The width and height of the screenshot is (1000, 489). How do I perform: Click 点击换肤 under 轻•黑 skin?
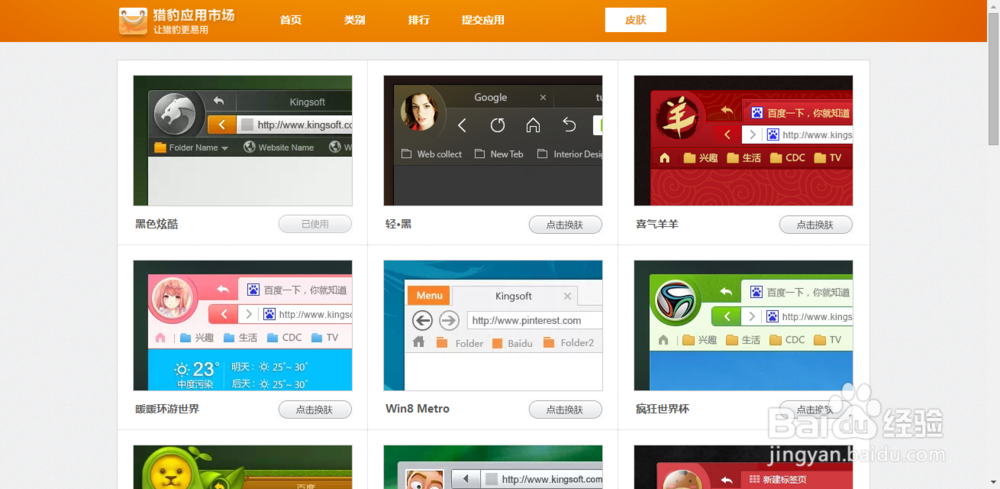[x=565, y=224]
